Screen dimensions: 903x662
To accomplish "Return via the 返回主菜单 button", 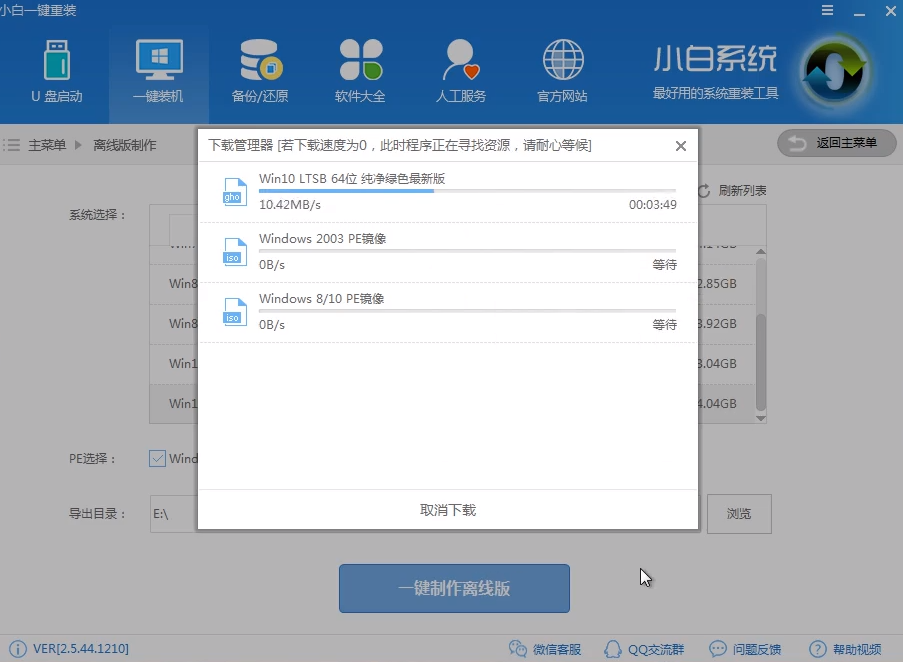I will [x=836, y=143].
